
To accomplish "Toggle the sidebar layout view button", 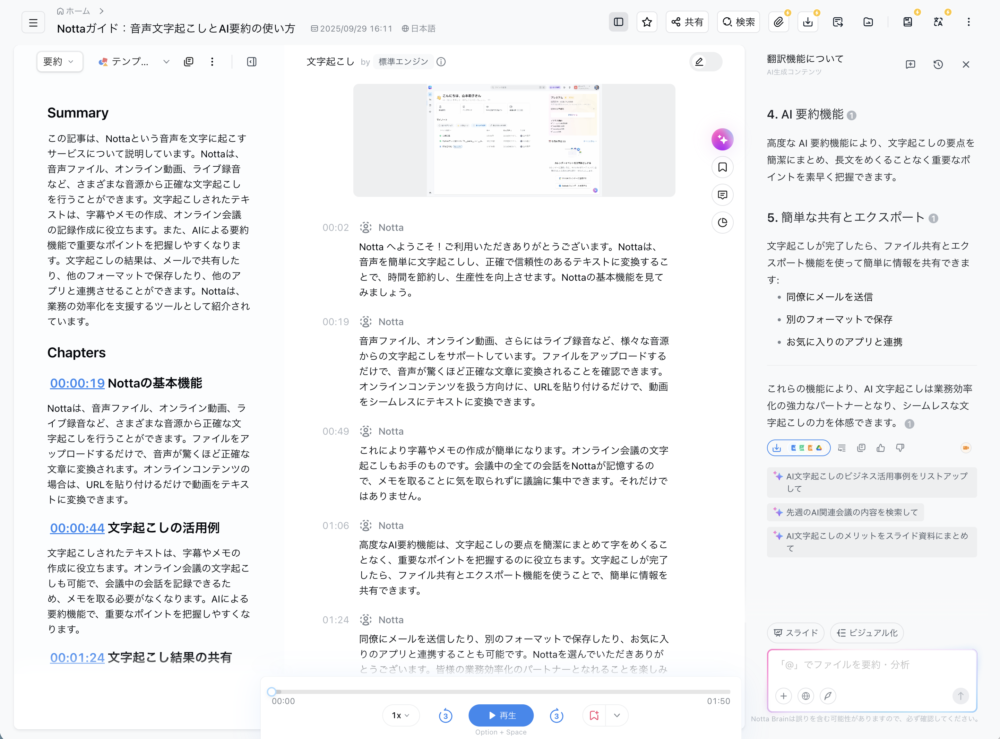I will [618, 22].
